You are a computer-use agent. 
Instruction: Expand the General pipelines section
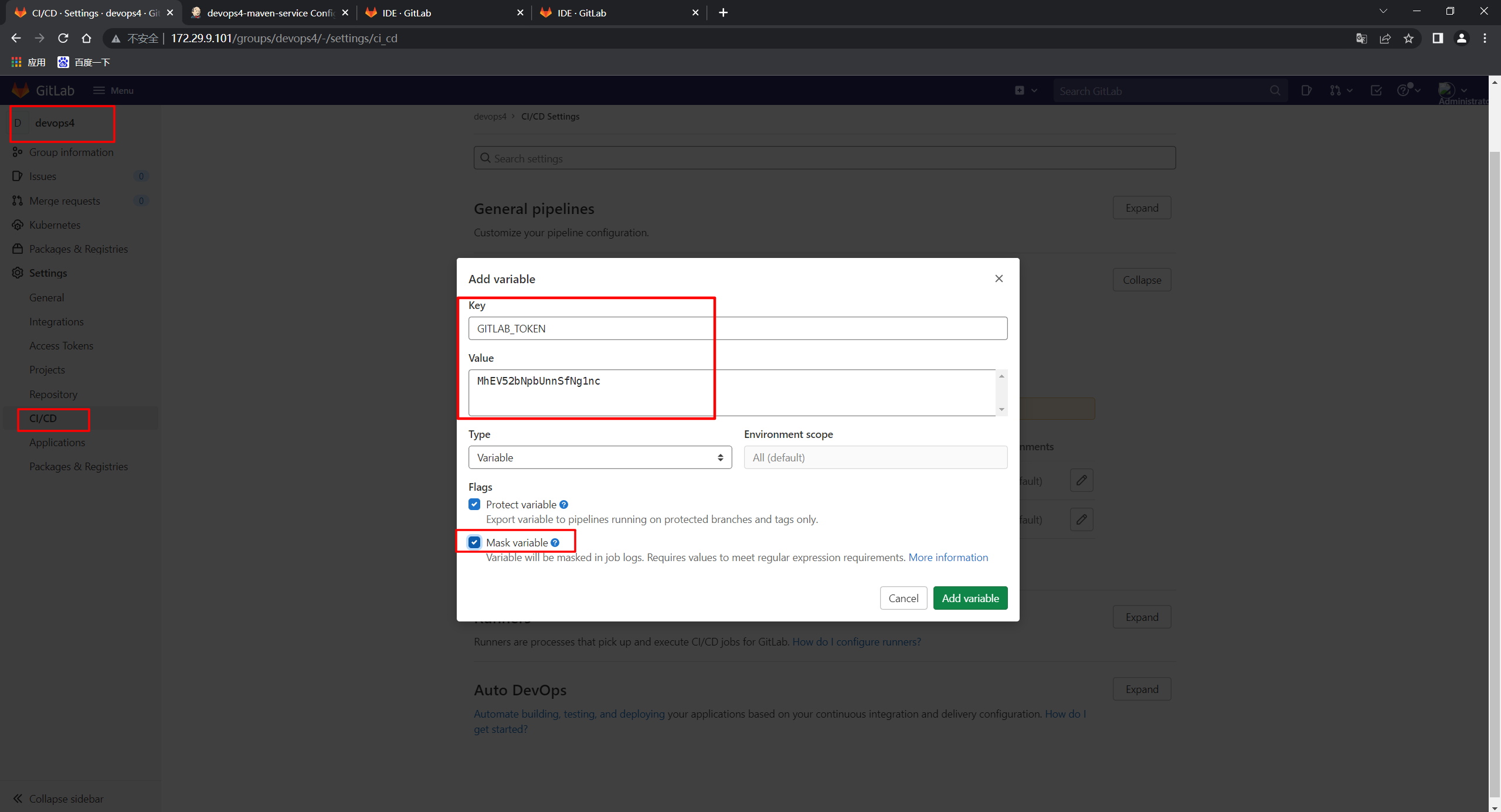point(1142,208)
